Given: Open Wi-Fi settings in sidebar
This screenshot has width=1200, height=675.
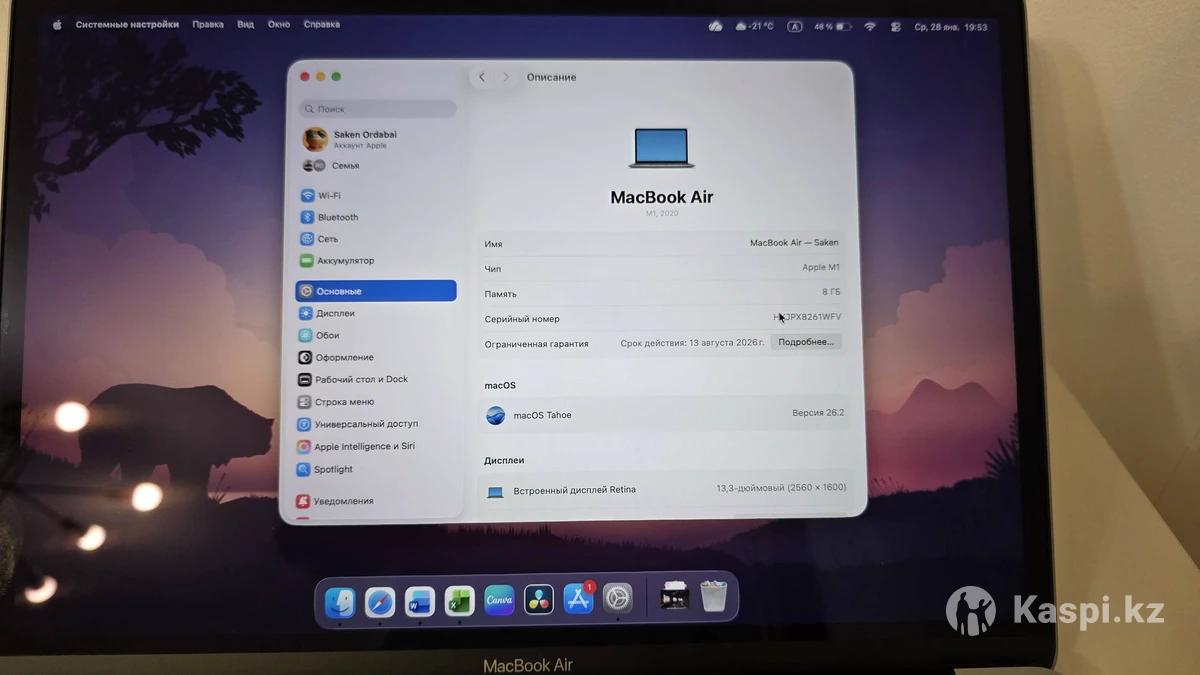Looking at the screenshot, I should coord(329,196).
